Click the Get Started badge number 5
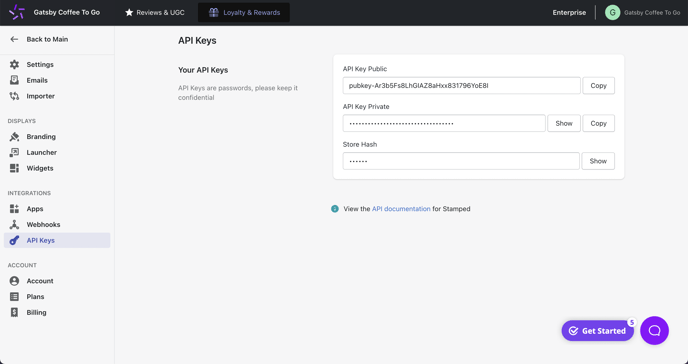The image size is (688, 364). pyautogui.click(x=631, y=322)
